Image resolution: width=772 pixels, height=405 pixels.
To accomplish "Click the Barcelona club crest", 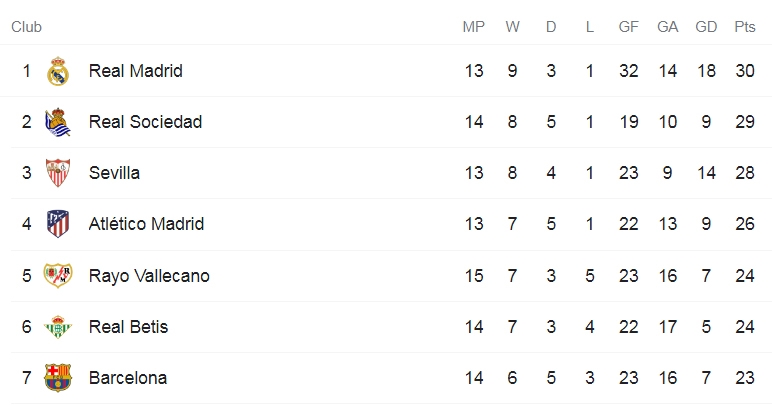I will tap(58, 378).
